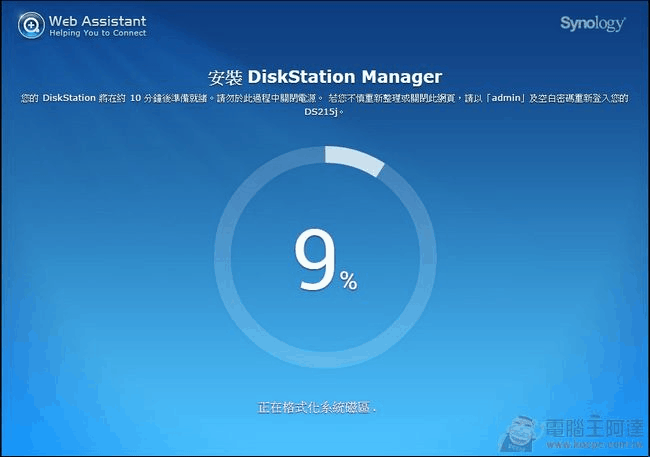The width and height of the screenshot is (650, 457).
Task: Click the 'Web Assistant' title text
Action: (x=97, y=21)
